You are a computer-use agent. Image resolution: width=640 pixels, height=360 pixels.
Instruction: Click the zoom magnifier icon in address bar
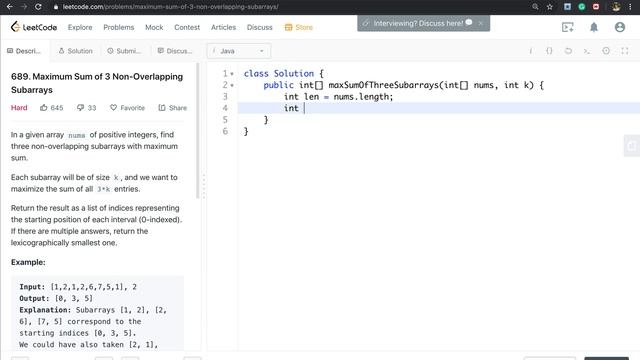pos(535,7)
